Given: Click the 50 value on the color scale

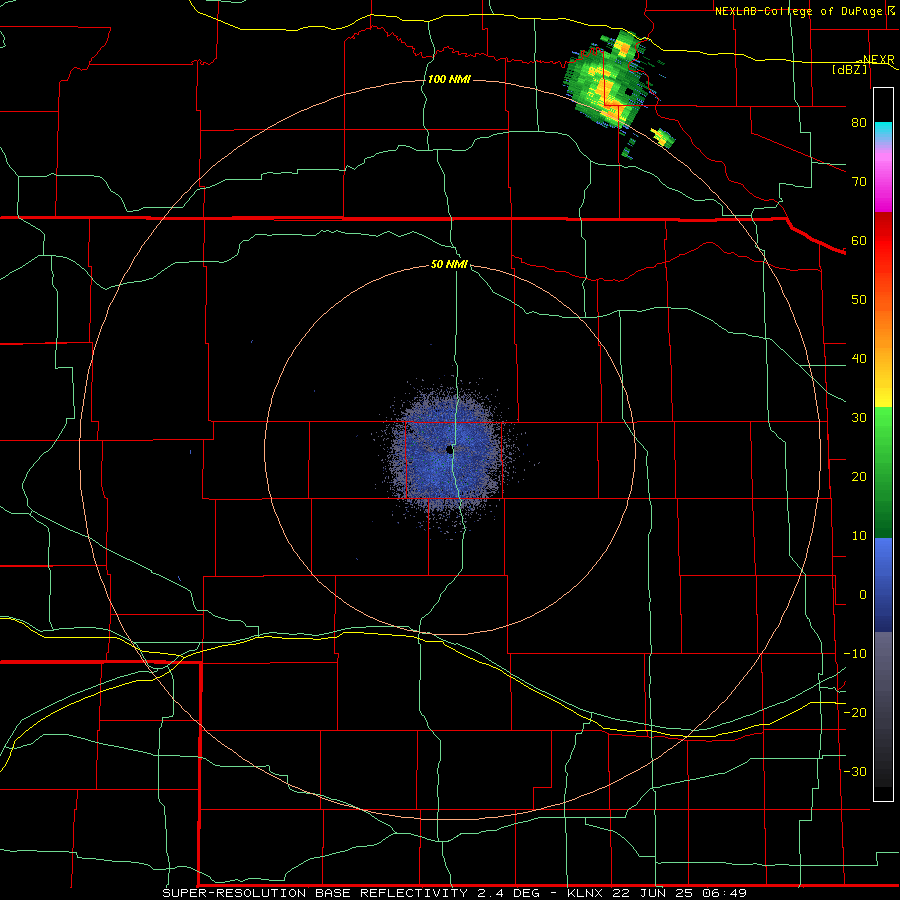Looking at the screenshot, I should coord(859,300).
